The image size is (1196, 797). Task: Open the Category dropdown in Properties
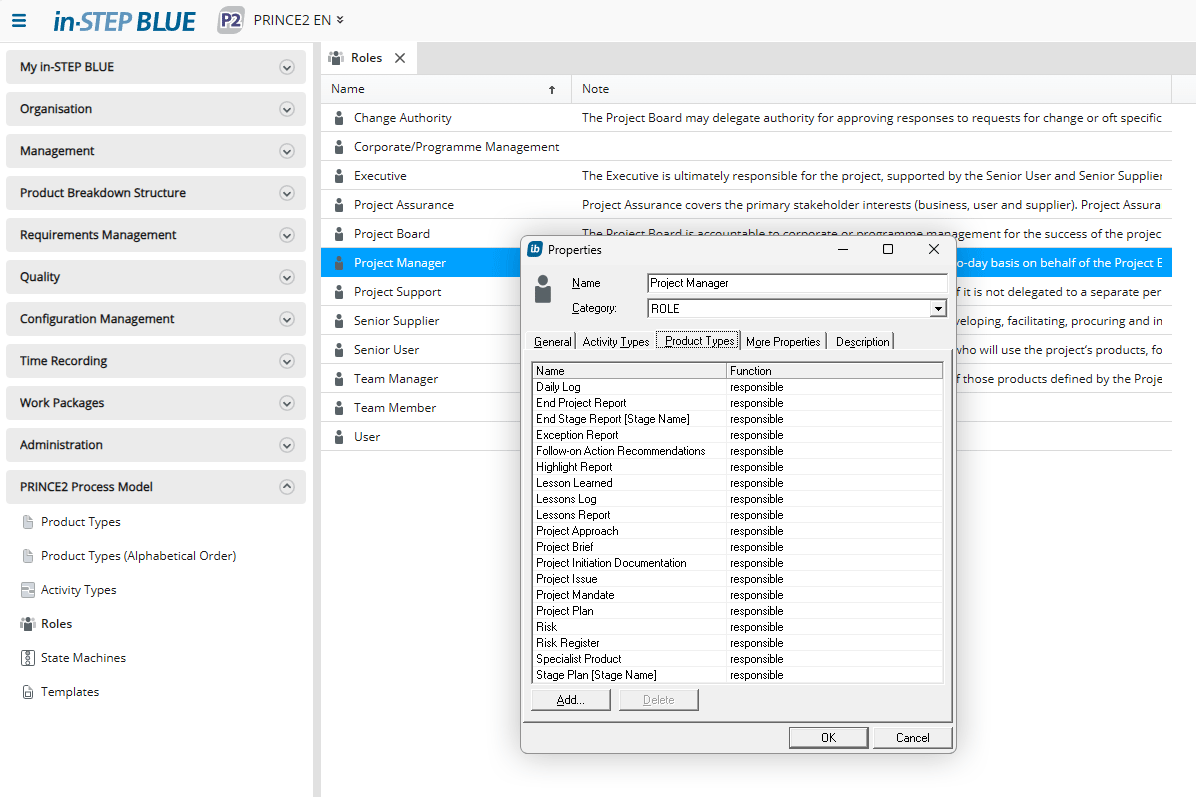[937, 309]
